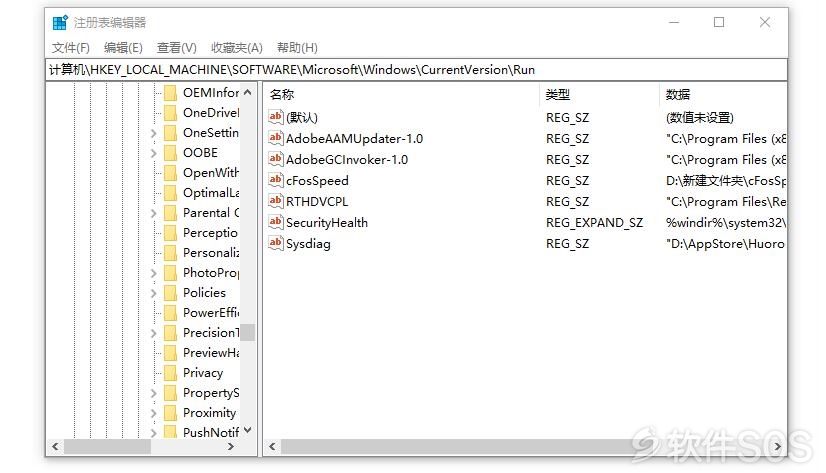The height and width of the screenshot is (473, 826).
Task: Click the value pane scroll left arrow
Action: pyautogui.click(x=272, y=447)
